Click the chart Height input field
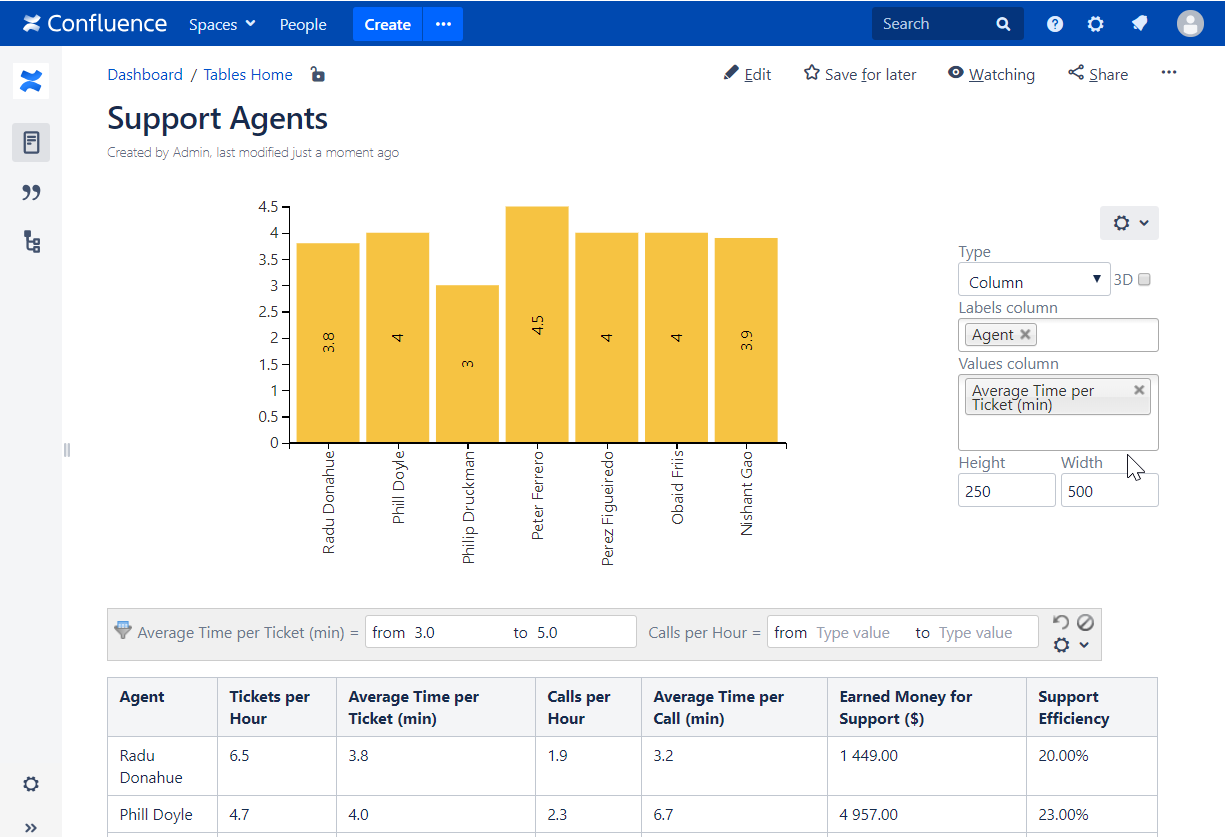1225x838 pixels. click(x=1006, y=491)
